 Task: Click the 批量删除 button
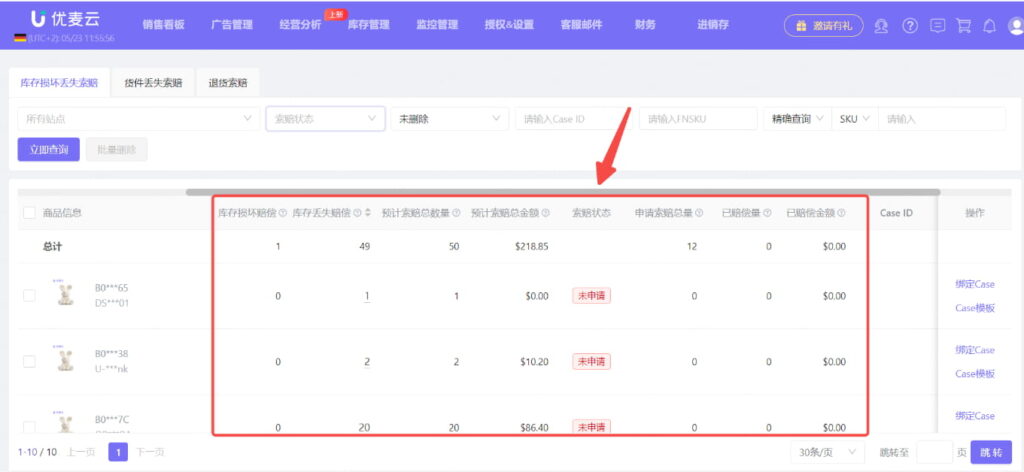click(116, 149)
